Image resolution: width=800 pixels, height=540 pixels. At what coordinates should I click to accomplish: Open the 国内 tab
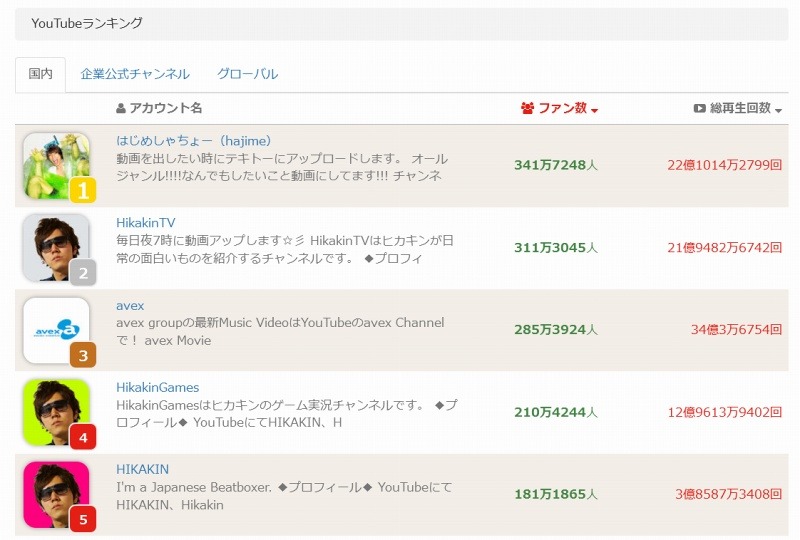click(x=40, y=75)
